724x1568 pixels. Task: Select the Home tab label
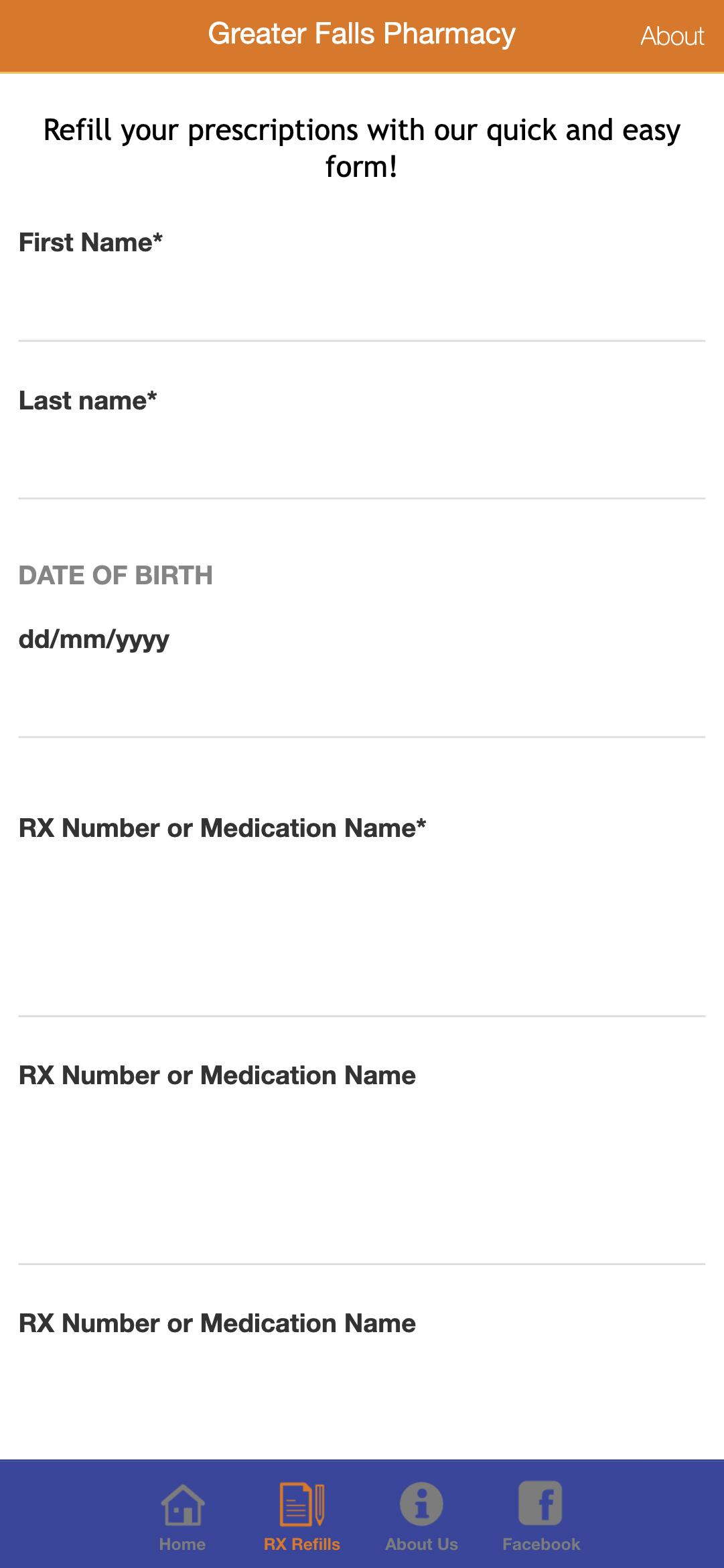(182, 1544)
